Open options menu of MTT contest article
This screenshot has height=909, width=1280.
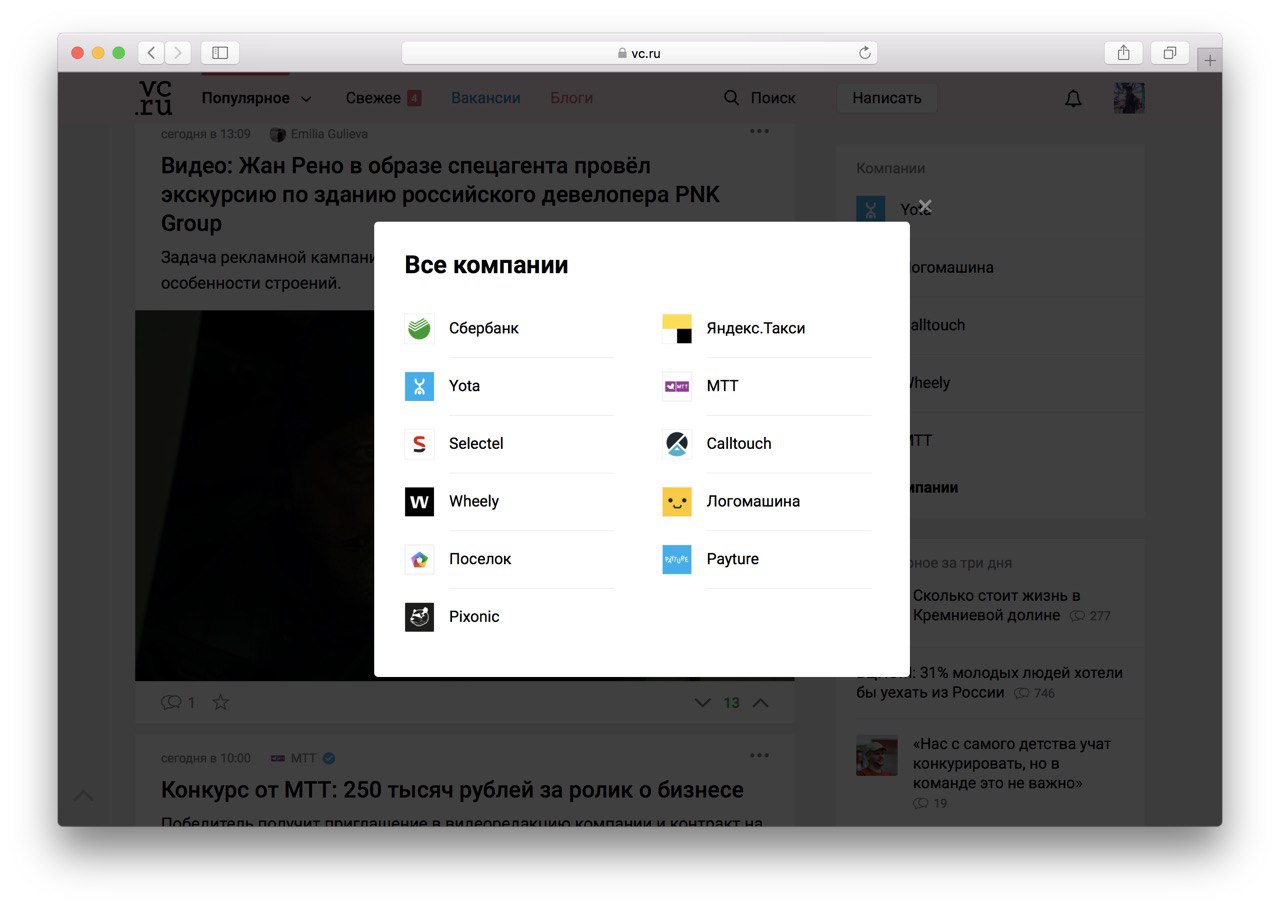pos(760,755)
